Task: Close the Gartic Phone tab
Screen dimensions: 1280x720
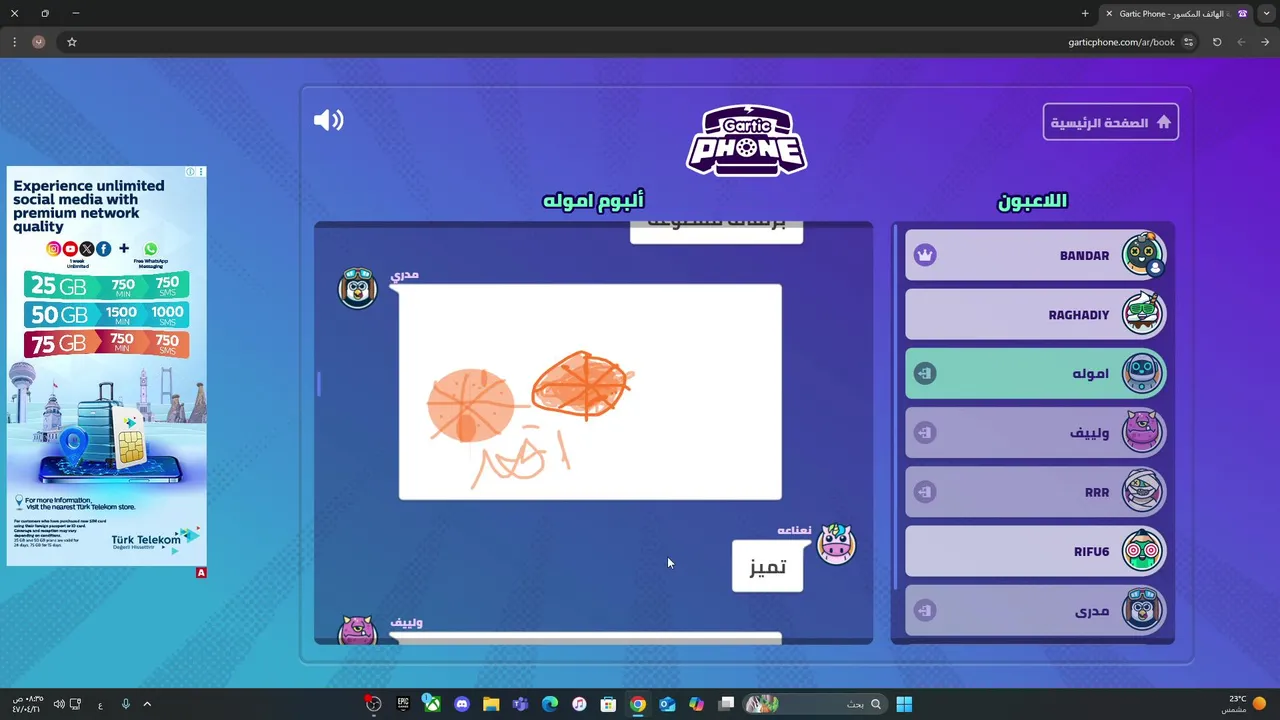Action: pos(1108,13)
